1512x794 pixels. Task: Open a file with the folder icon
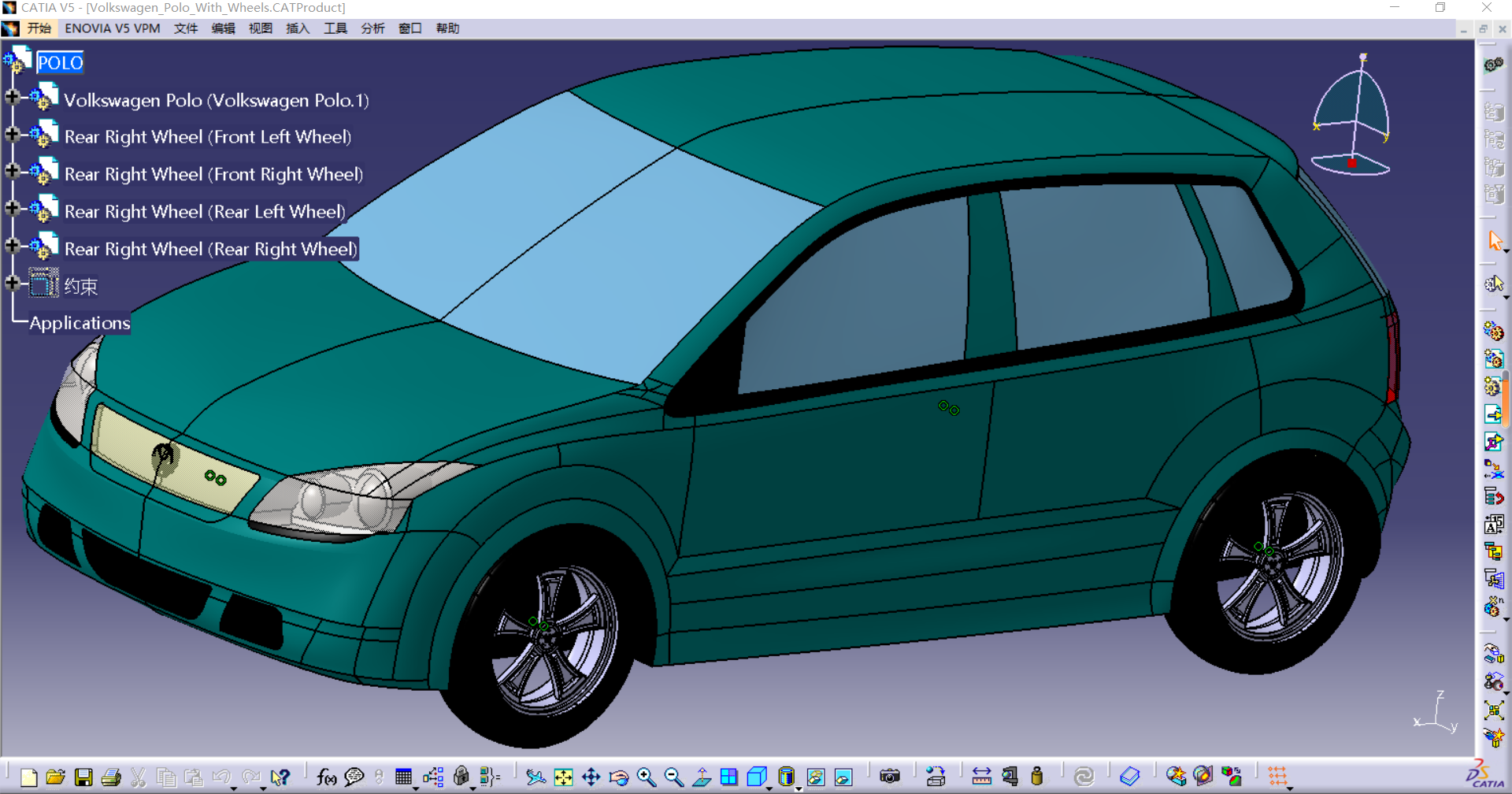(55, 777)
